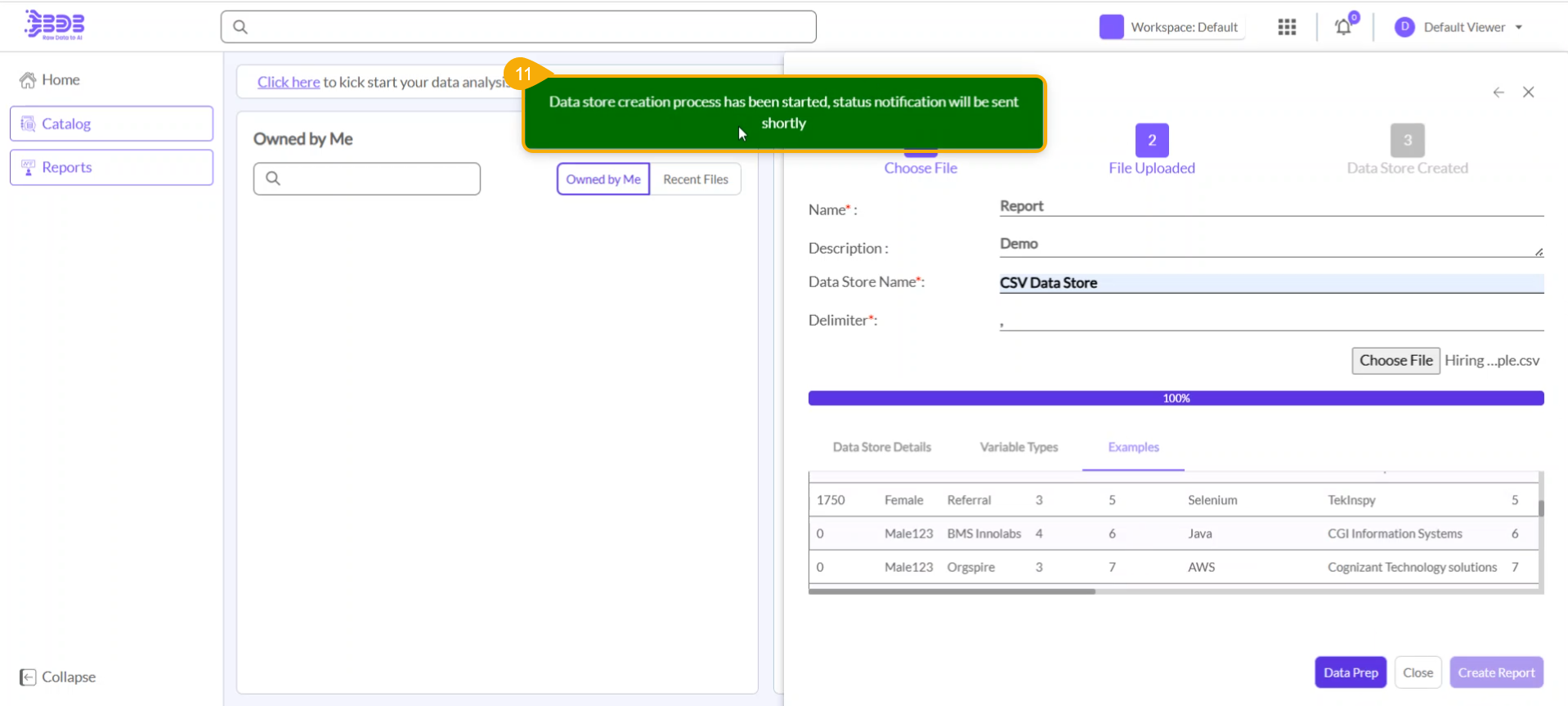
Task: Click the Data Prep button
Action: pyautogui.click(x=1350, y=672)
